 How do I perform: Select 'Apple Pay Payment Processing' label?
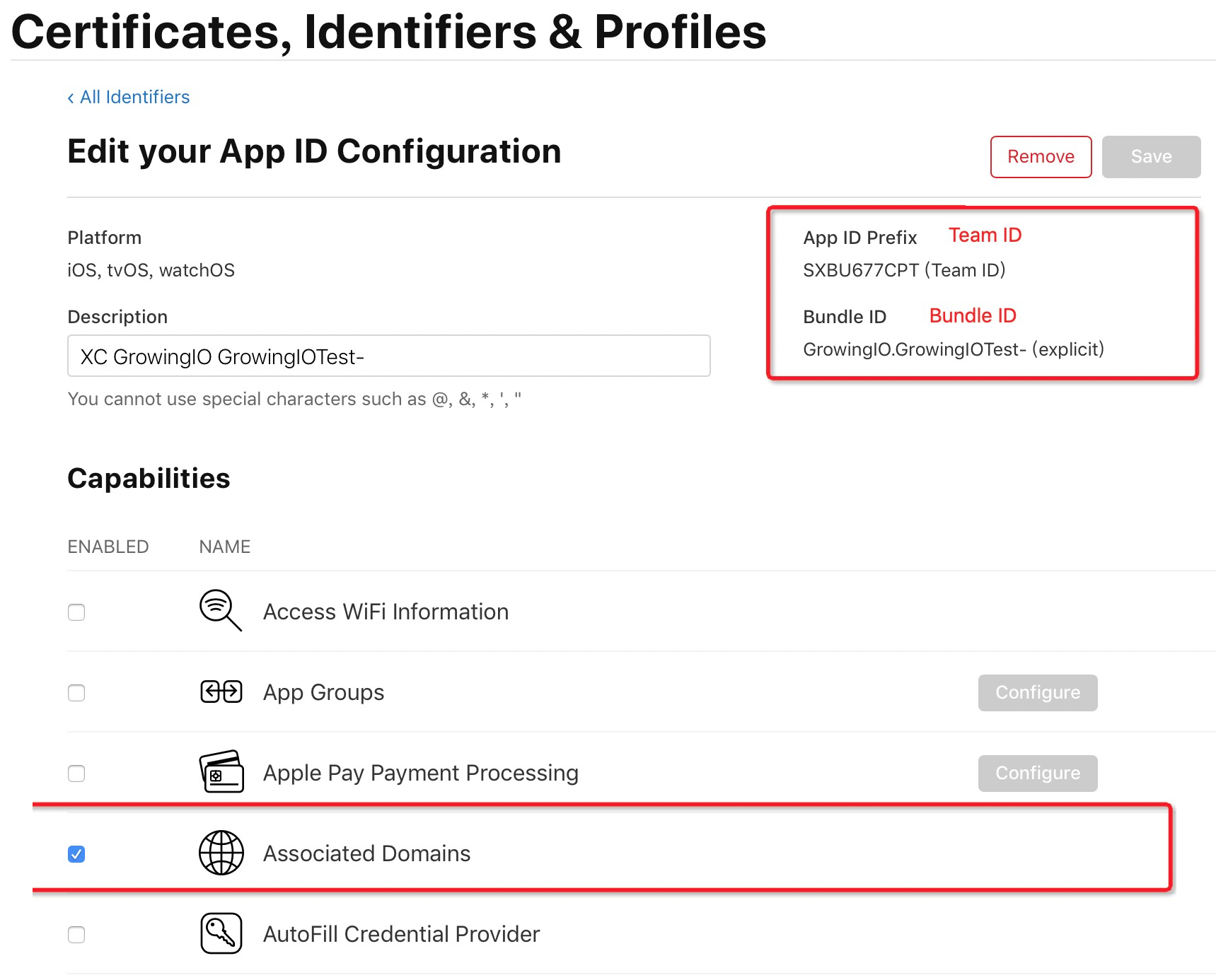(420, 773)
